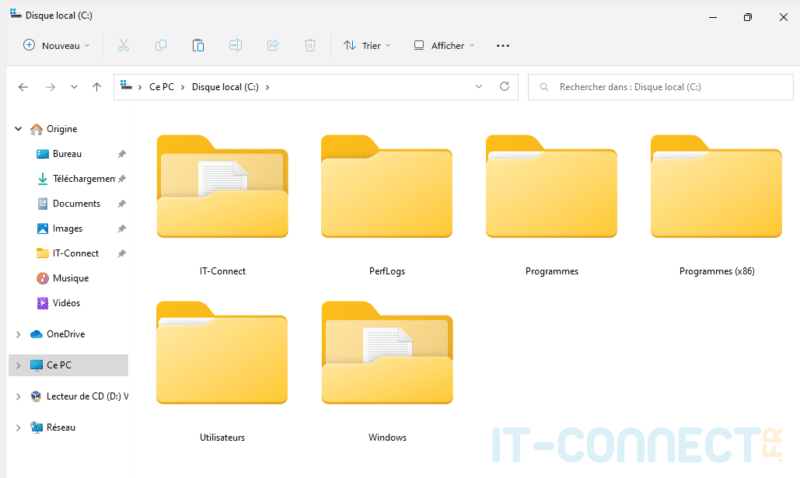Click the pin icon next to Téléchargements
800x478 pixels.
coord(121,179)
